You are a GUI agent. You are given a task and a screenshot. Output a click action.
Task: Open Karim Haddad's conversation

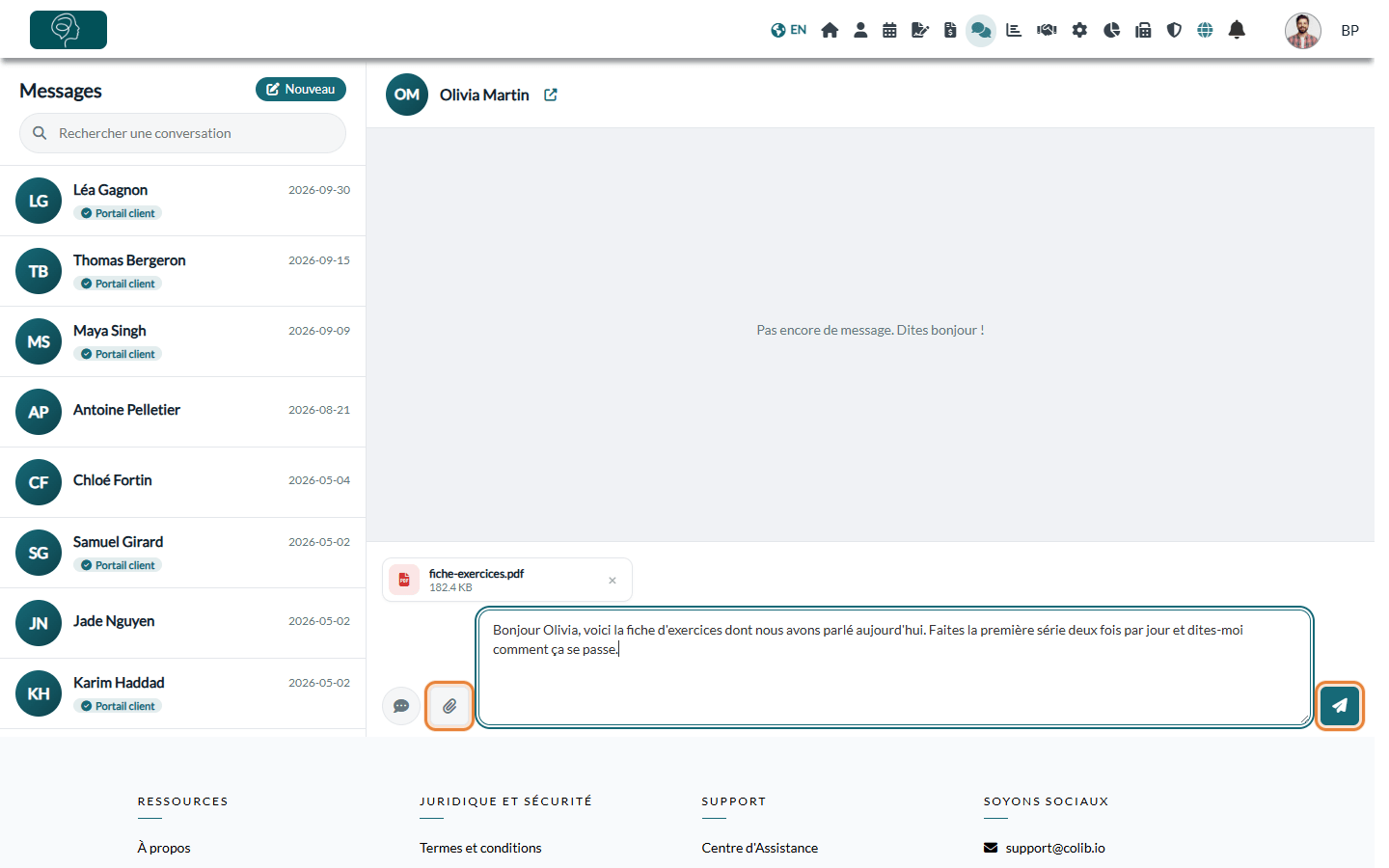pos(182,693)
